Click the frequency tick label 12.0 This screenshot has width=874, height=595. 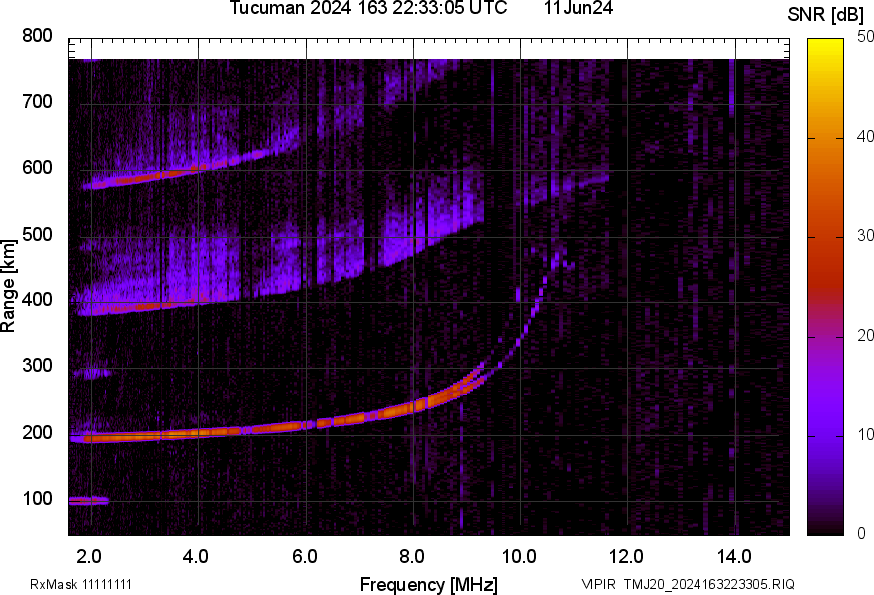(x=627, y=557)
